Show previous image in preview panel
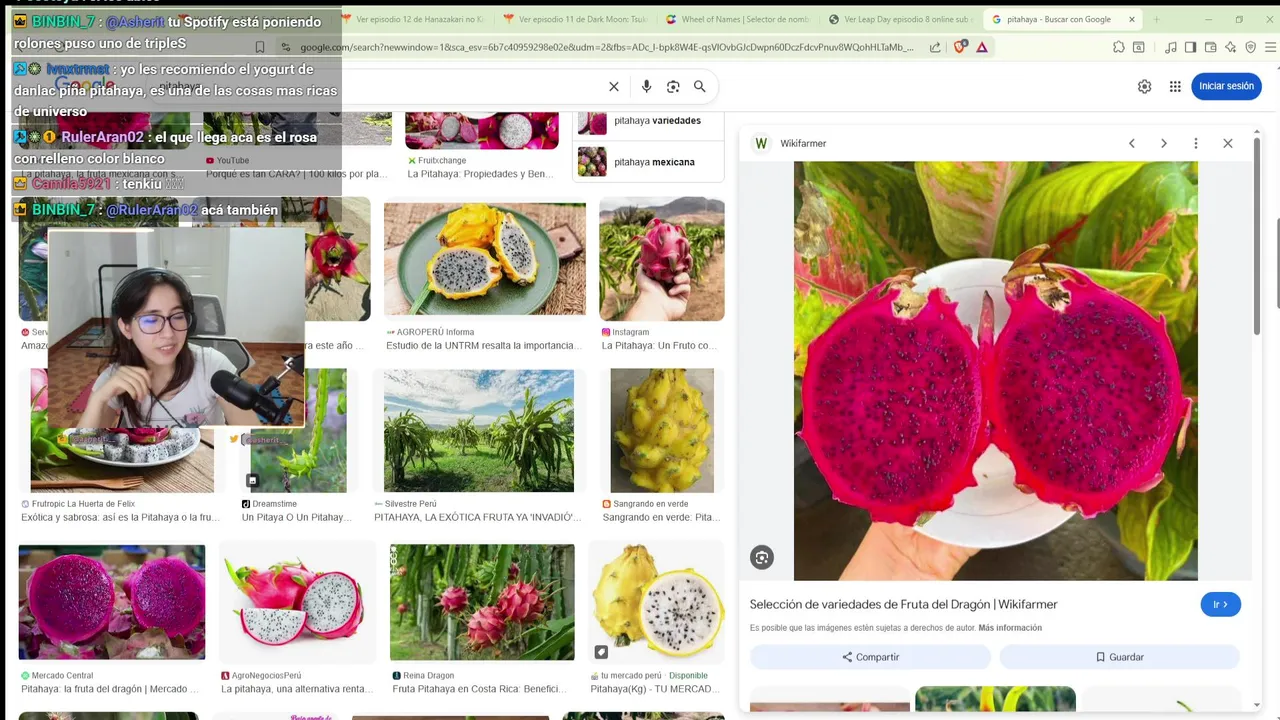This screenshot has height=720, width=1280. pyautogui.click(x=1132, y=143)
